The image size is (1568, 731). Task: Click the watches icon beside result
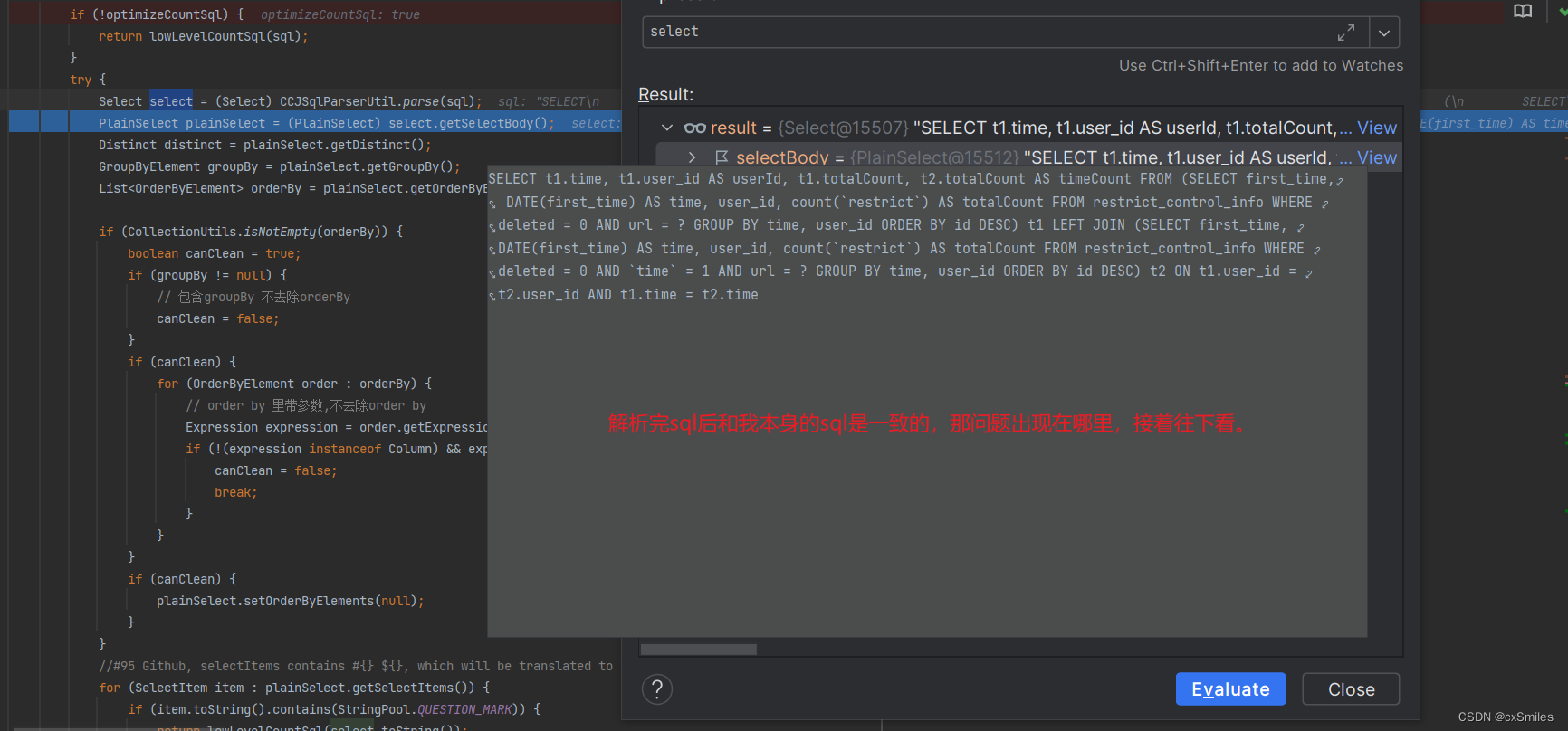694,128
